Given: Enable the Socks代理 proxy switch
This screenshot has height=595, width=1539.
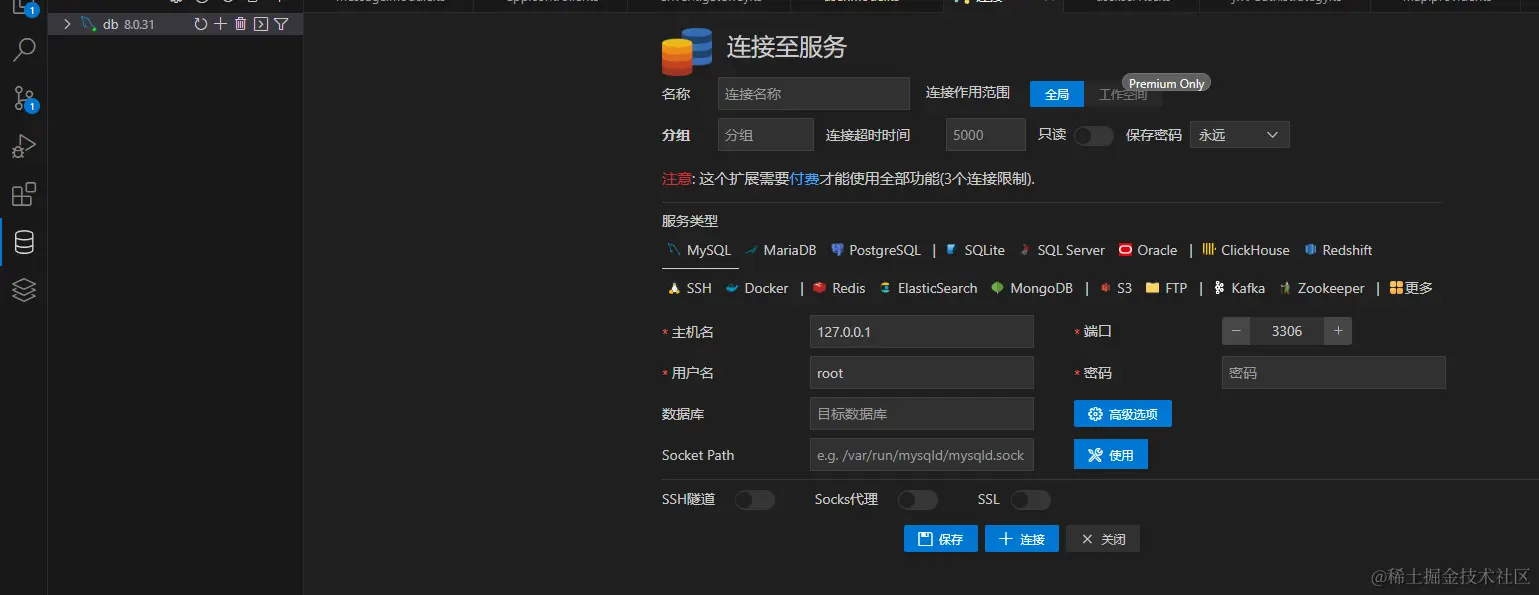Looking at the screenshot, I should pos(918,500).
